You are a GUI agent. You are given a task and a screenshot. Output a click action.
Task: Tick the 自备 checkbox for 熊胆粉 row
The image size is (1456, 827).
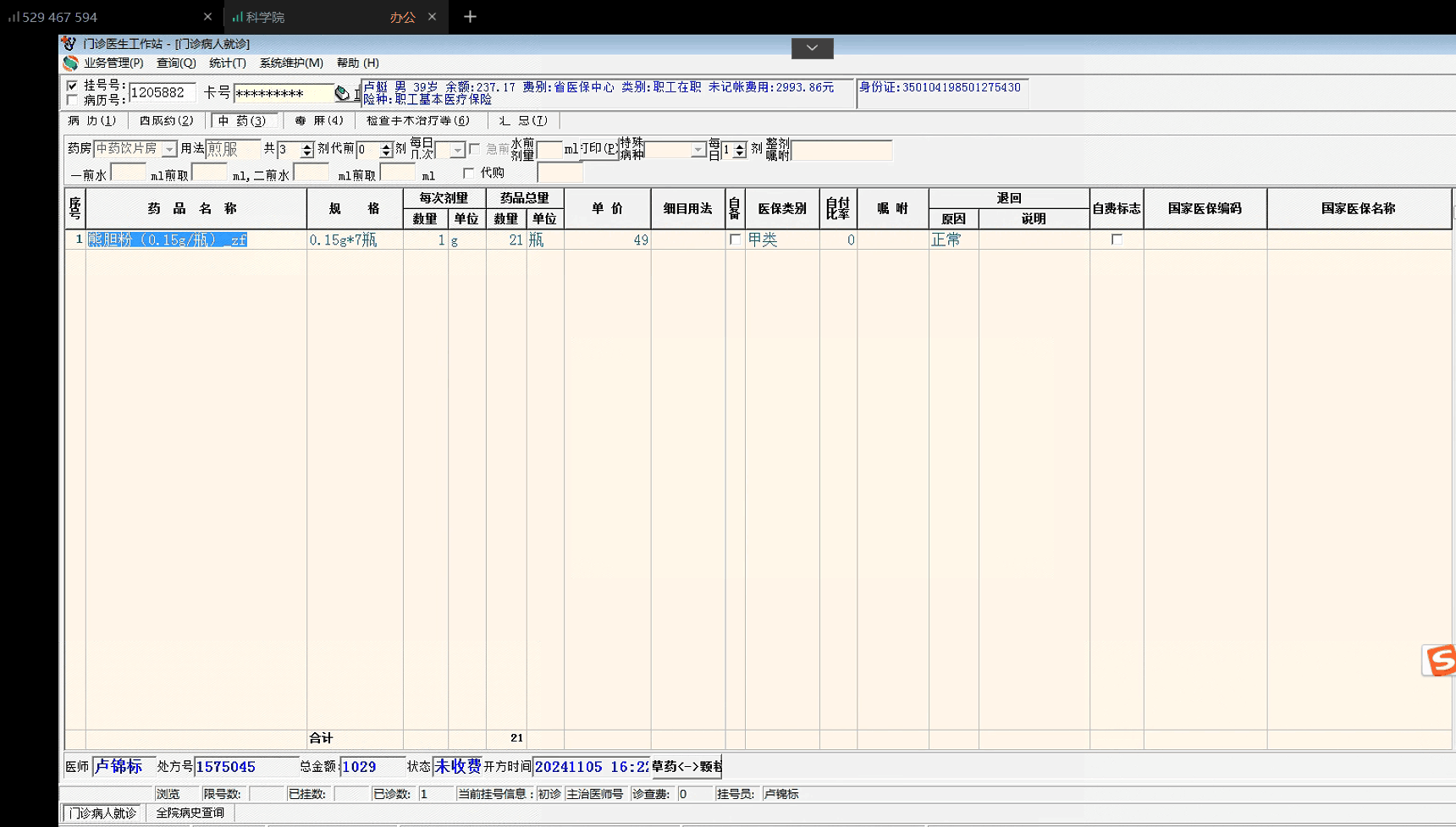[735, 240]
